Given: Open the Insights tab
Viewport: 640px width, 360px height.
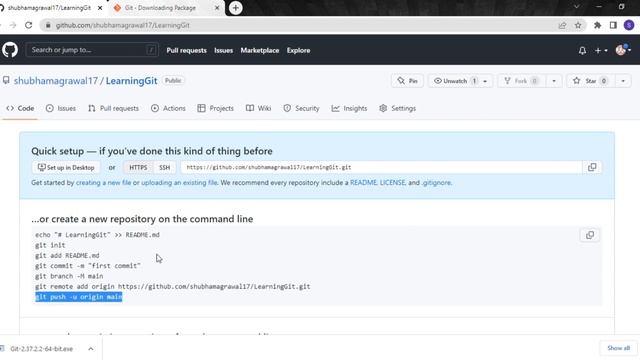Looking at the screenshot, I should pyautogui.click(x=349, y=108).
